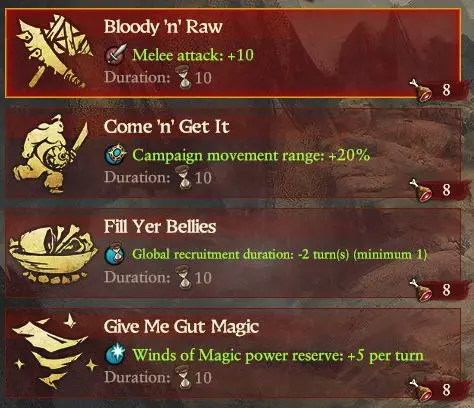The width and height of the screenshot is (474, 408).
Task: Click the hourglass icon under Fill Yer Bellies
Action: pos(184,278)
